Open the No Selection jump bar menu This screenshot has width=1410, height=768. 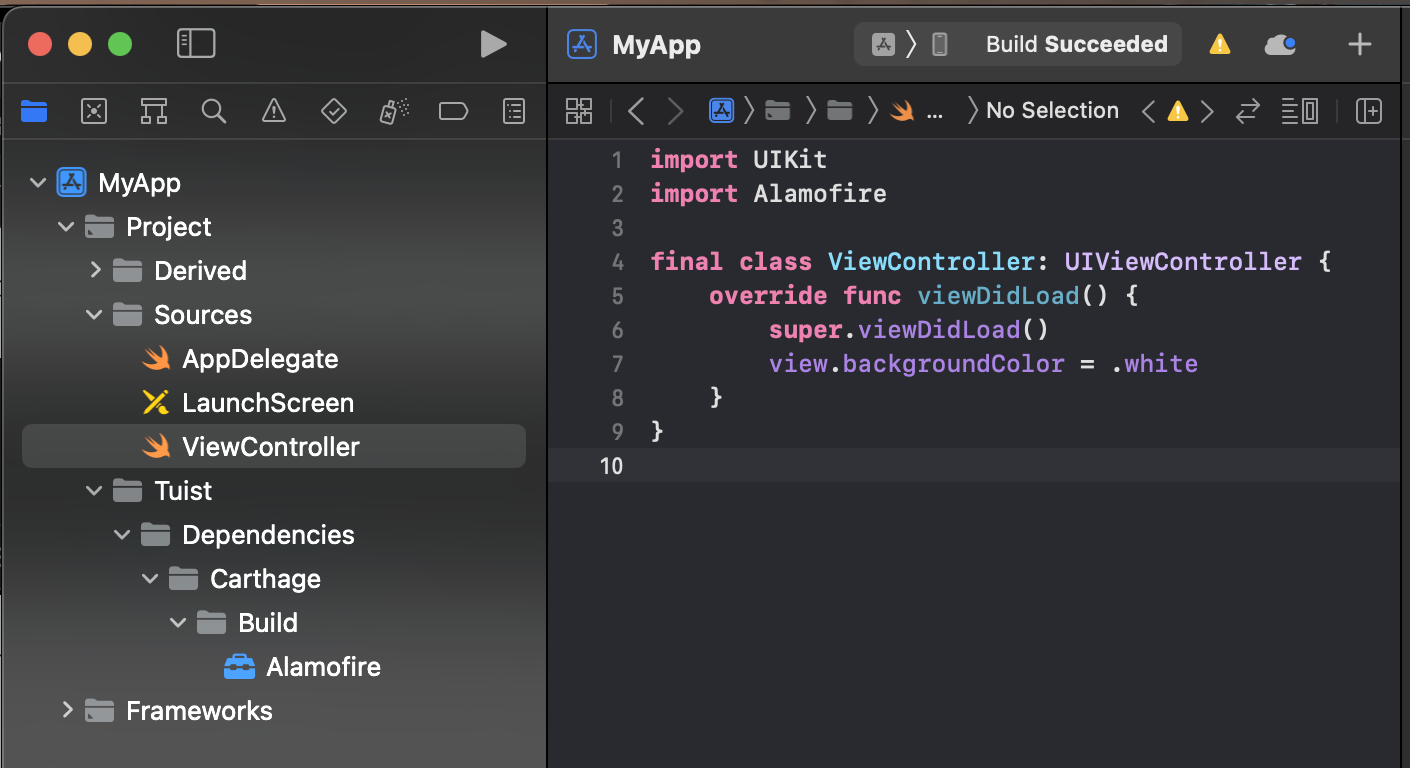(x=1052, y=111)
